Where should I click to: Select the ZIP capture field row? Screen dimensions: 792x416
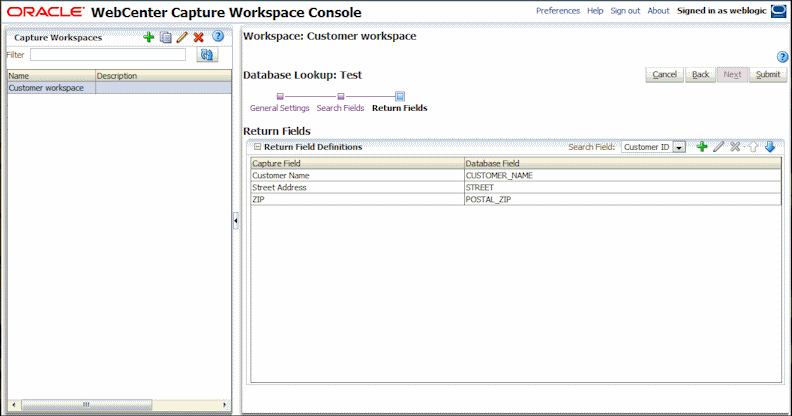coord(358,199)
